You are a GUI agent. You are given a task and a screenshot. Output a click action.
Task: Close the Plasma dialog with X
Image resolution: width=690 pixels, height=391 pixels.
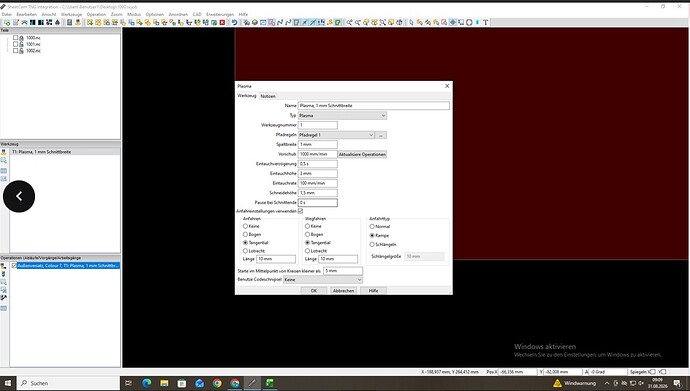[x=447, y=86]
